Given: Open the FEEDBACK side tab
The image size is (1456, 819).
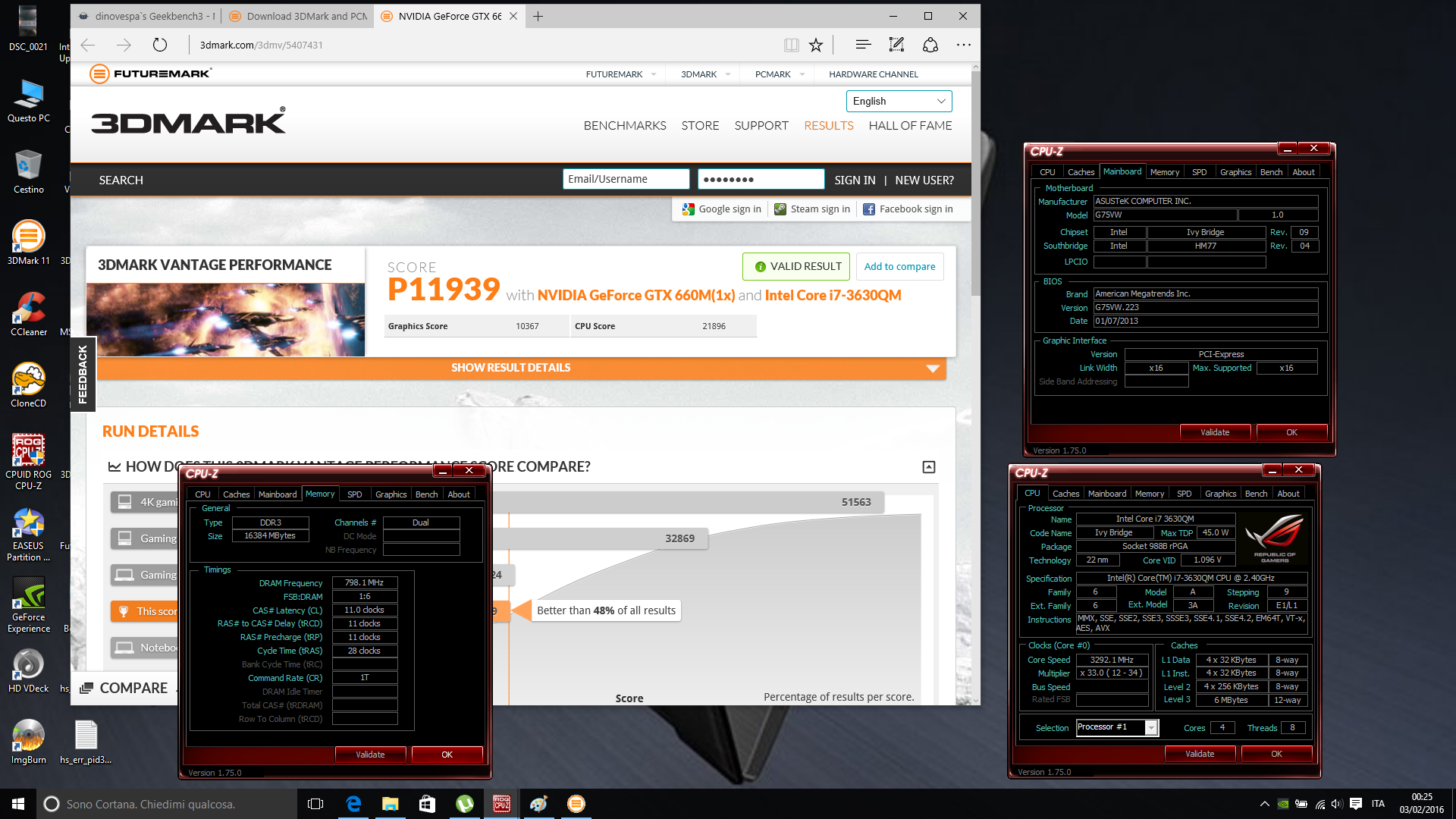Looking at the screenshot, I should (x=83, y=374).
